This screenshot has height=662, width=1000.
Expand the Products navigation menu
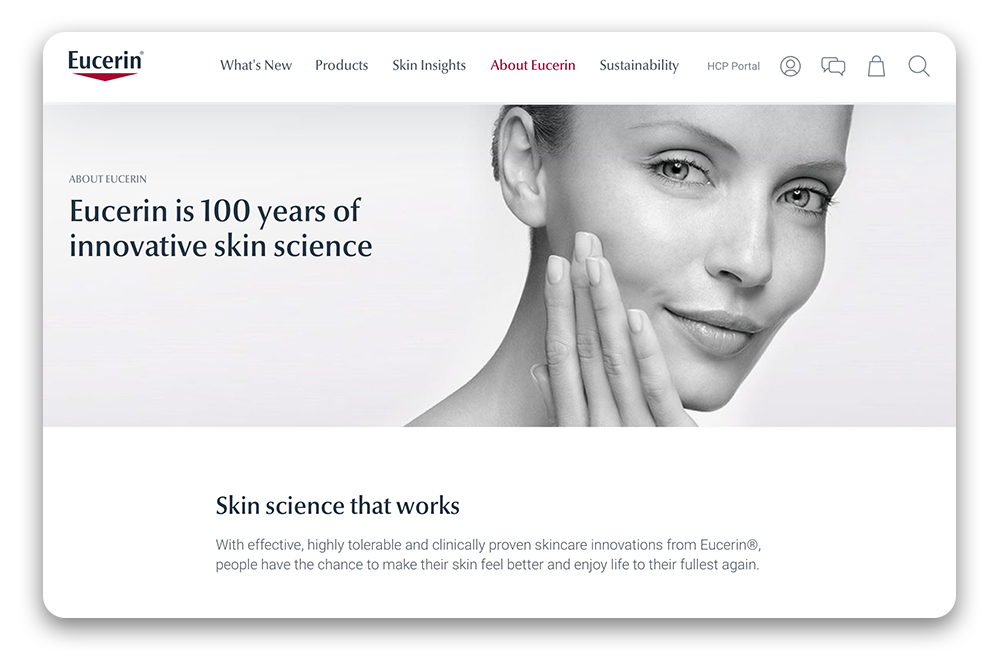click(x=341, y=65)
